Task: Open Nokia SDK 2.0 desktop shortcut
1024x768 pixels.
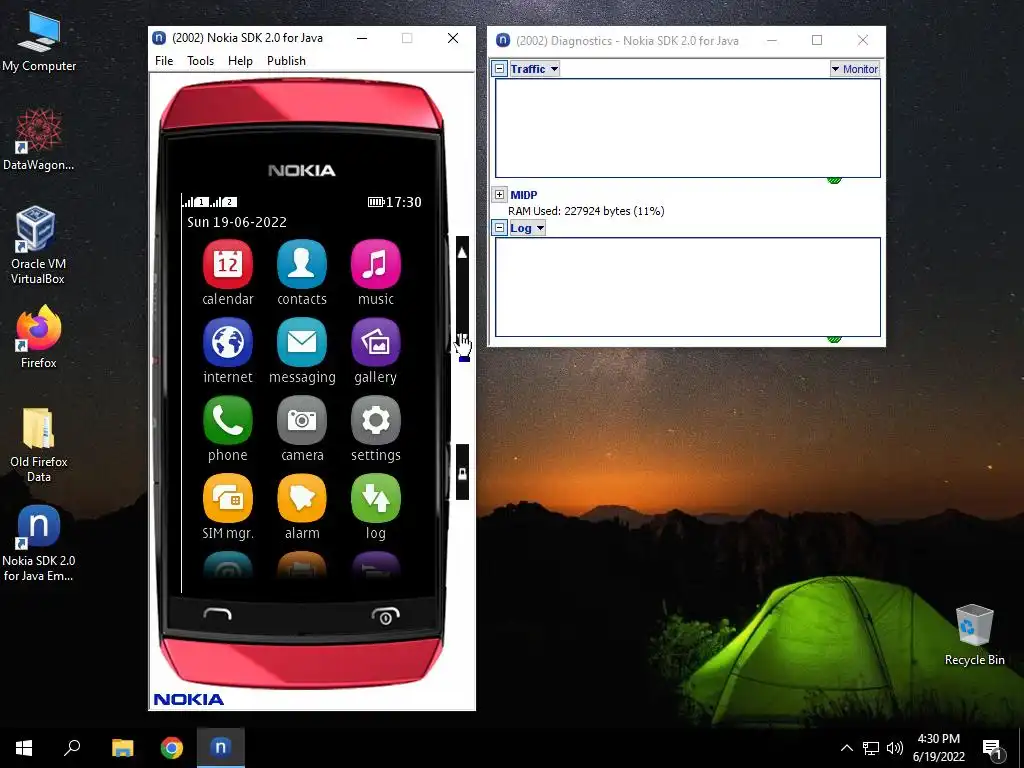Action: (39, 543)
